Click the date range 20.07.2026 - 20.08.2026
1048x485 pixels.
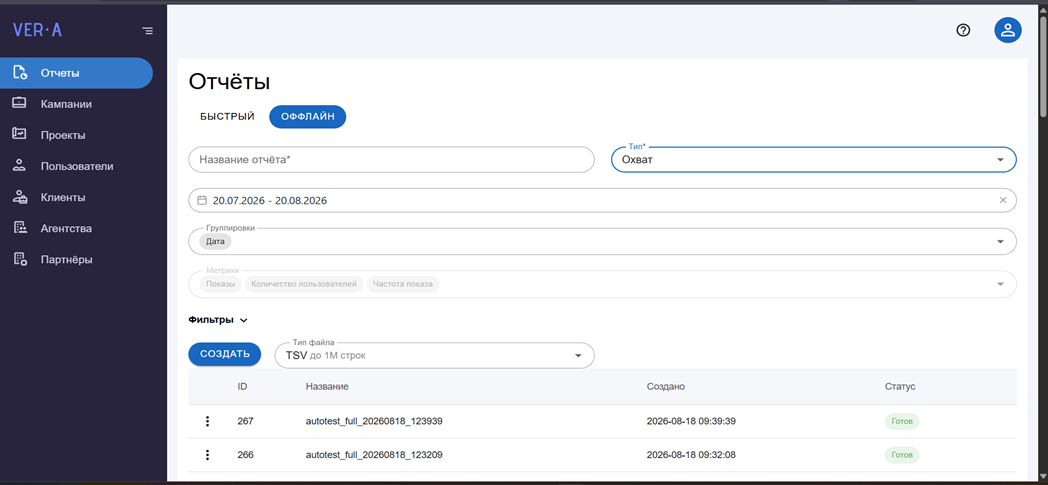pos(270,200)
